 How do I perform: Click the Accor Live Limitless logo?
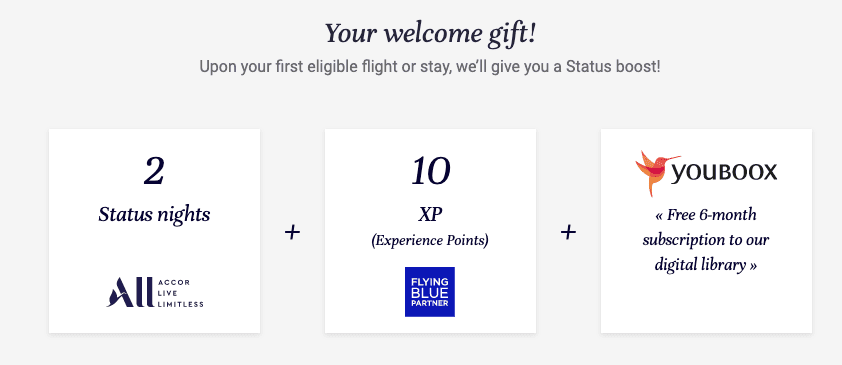[155, 293]
